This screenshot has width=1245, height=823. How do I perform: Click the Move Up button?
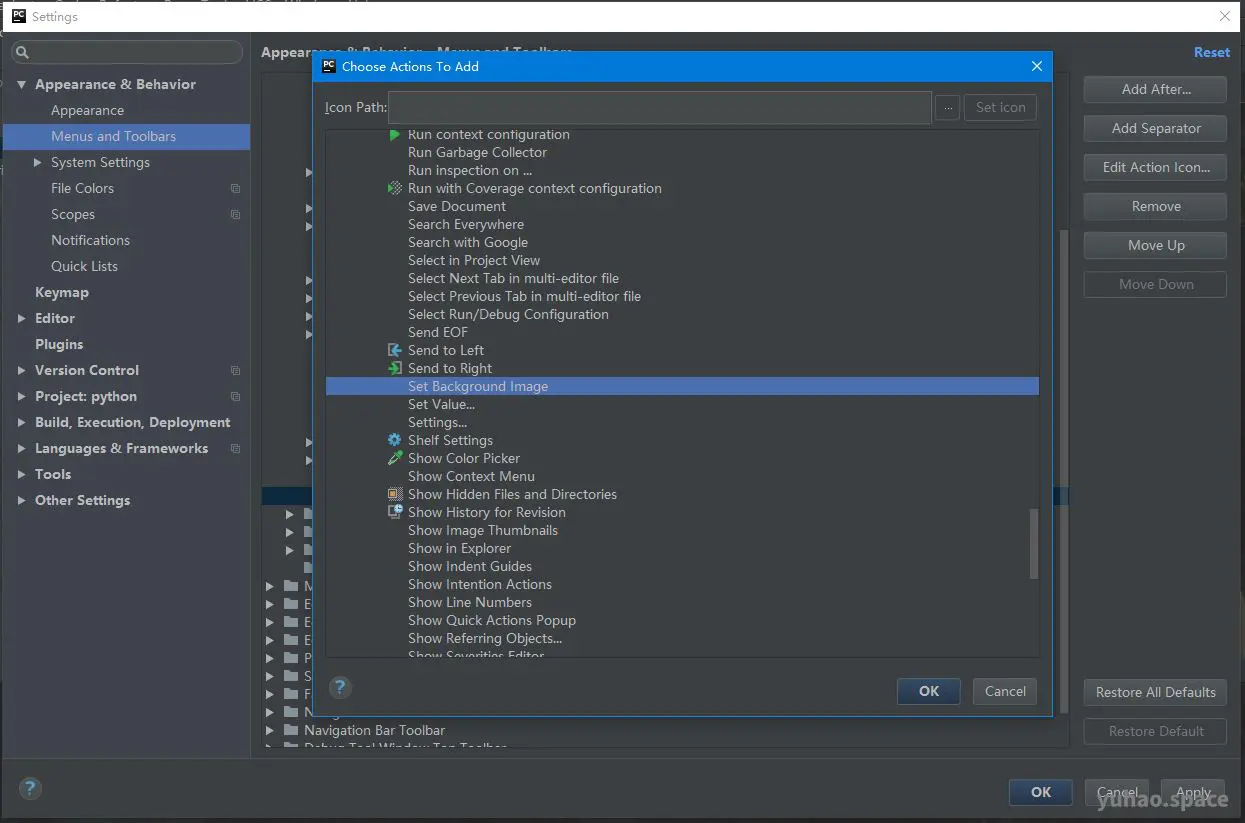(x=1155, y=245)
